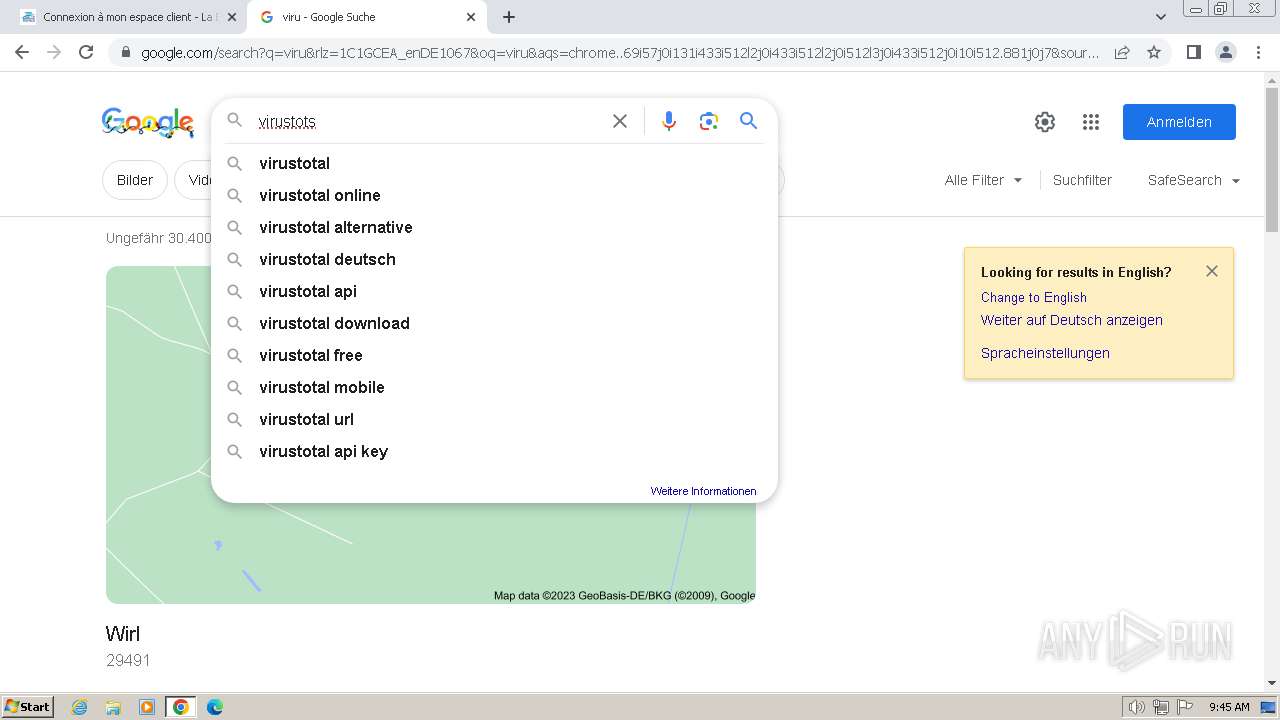Close the 'viru - Google Suche' tab

[471, 17]
